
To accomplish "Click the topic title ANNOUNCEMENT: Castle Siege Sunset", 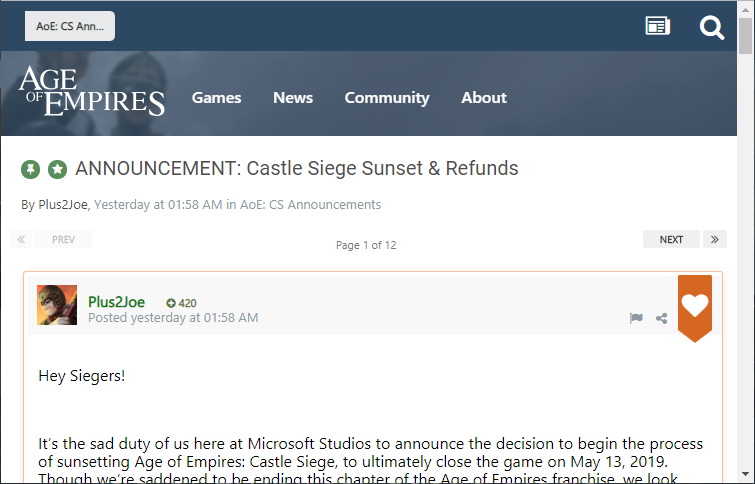I will [x=297, y=169].
